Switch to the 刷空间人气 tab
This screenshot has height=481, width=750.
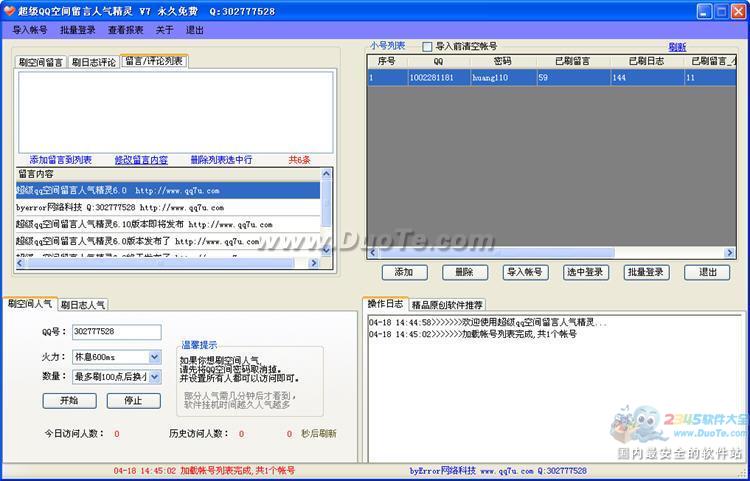pyautogui.click(x=30, y=304)
